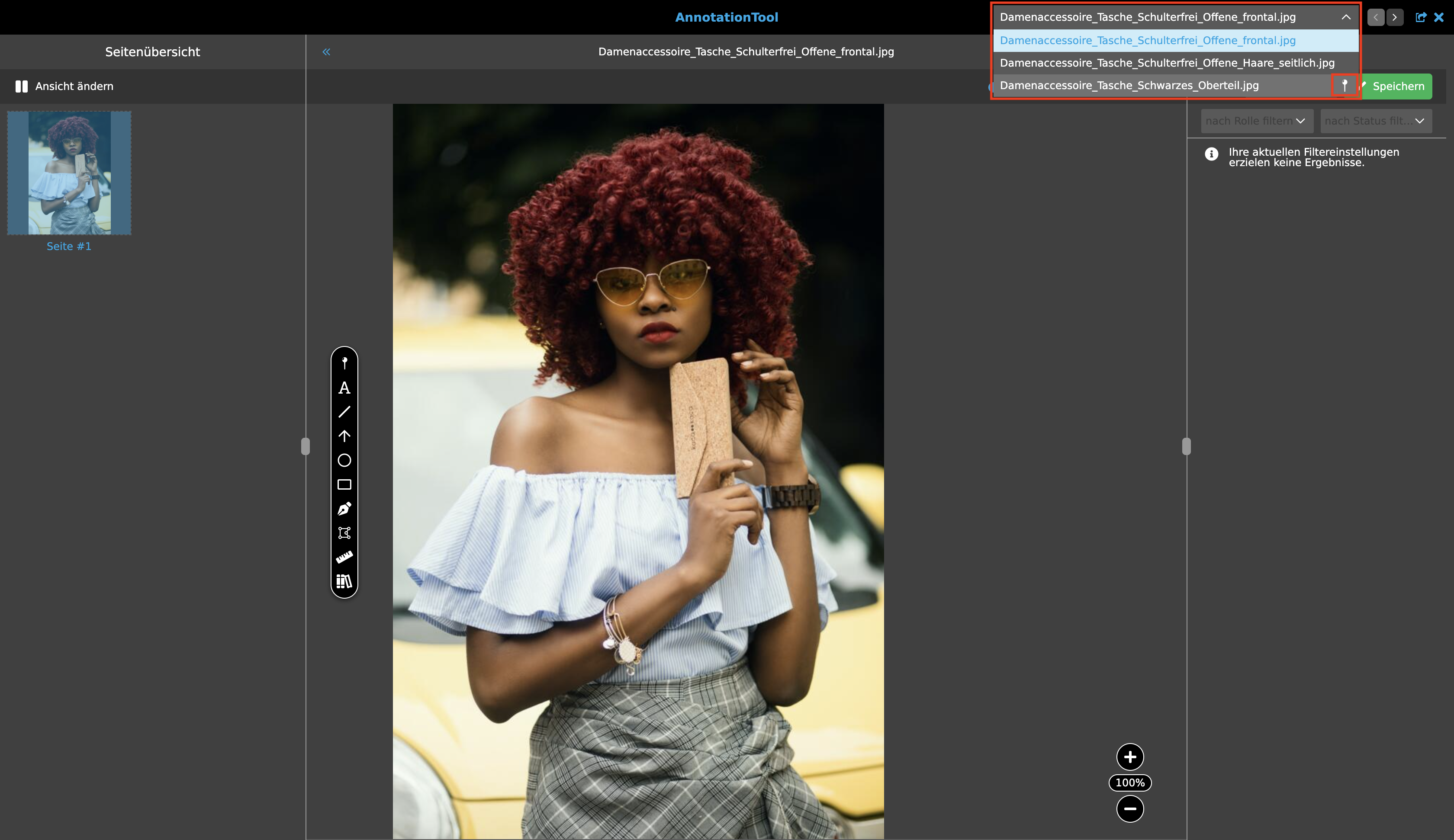Open the library stamps tool
Screen dimensions: 1454x840
tap(344, 581)
